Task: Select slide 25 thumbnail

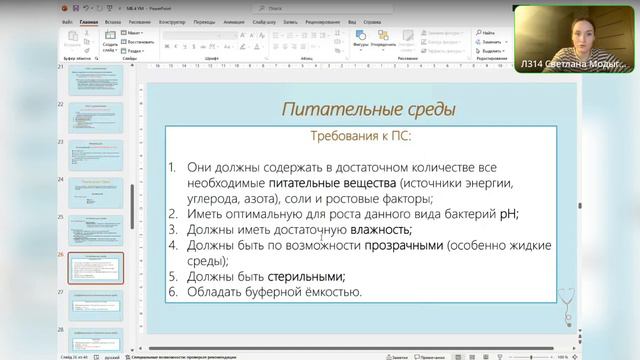Action: coord(96,231)
